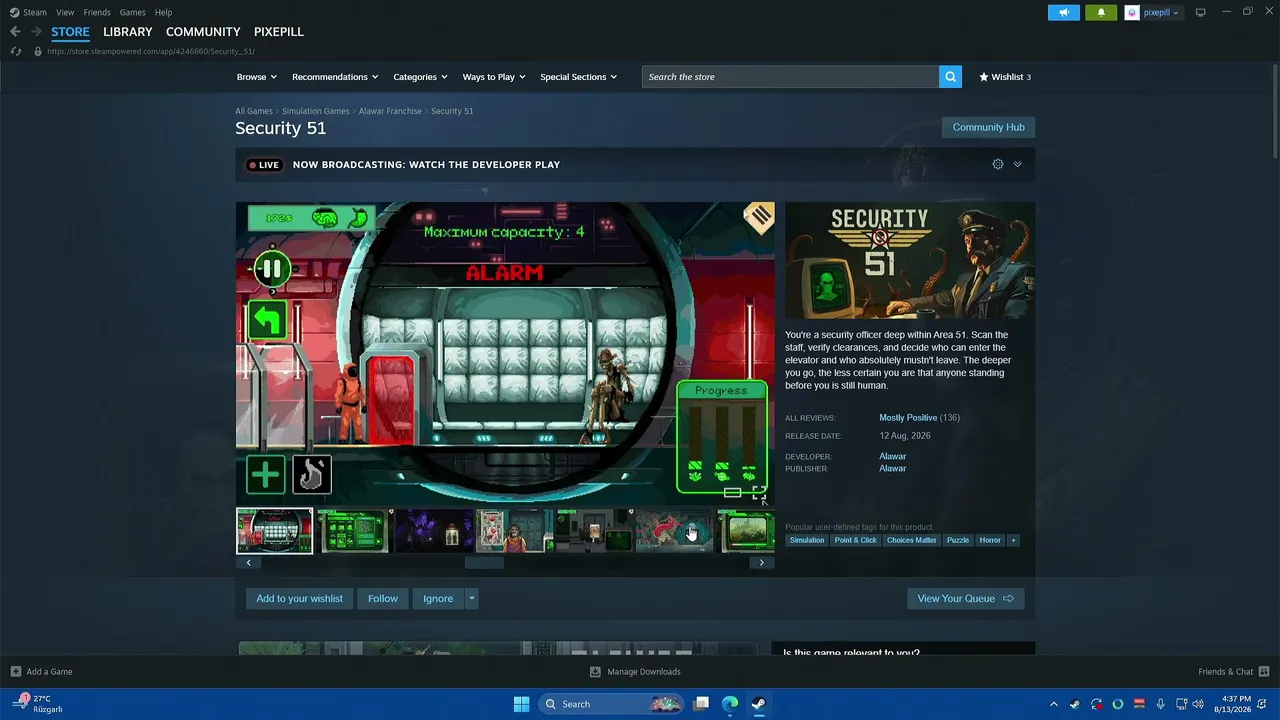The image size is (1280, 720).
Task: Click the theater mode icon on the media player
Action: 733,493
